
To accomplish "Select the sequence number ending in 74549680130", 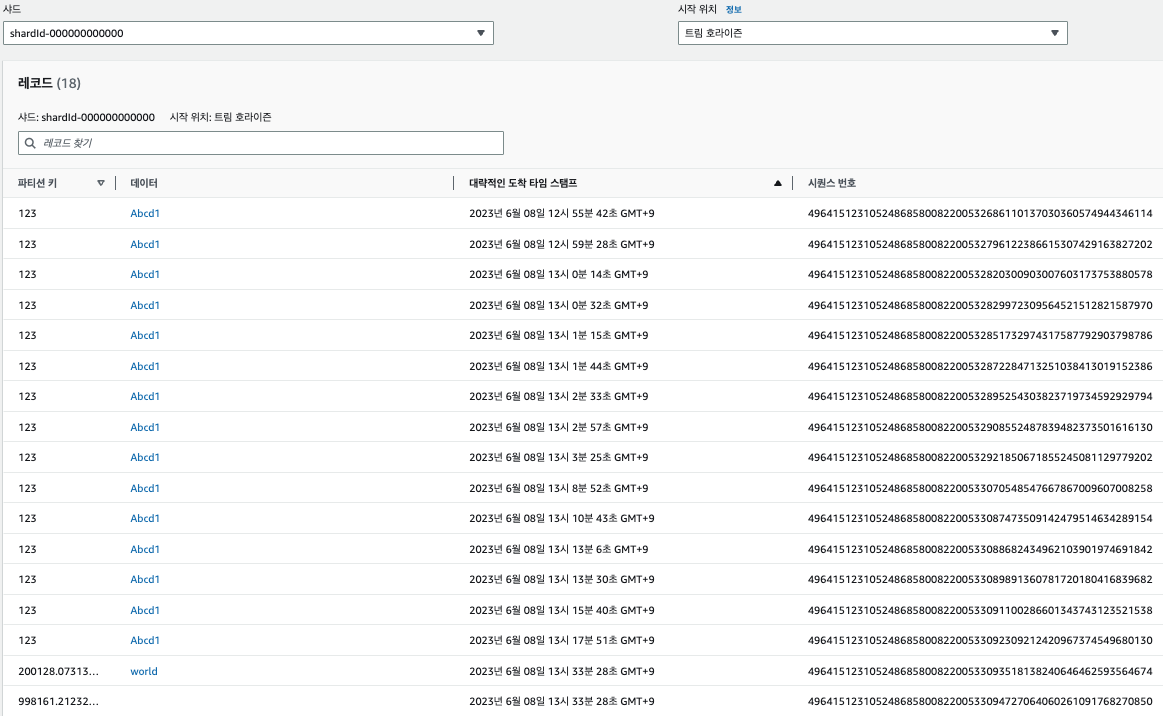I will pyautogui.click(x=980, y=640).
